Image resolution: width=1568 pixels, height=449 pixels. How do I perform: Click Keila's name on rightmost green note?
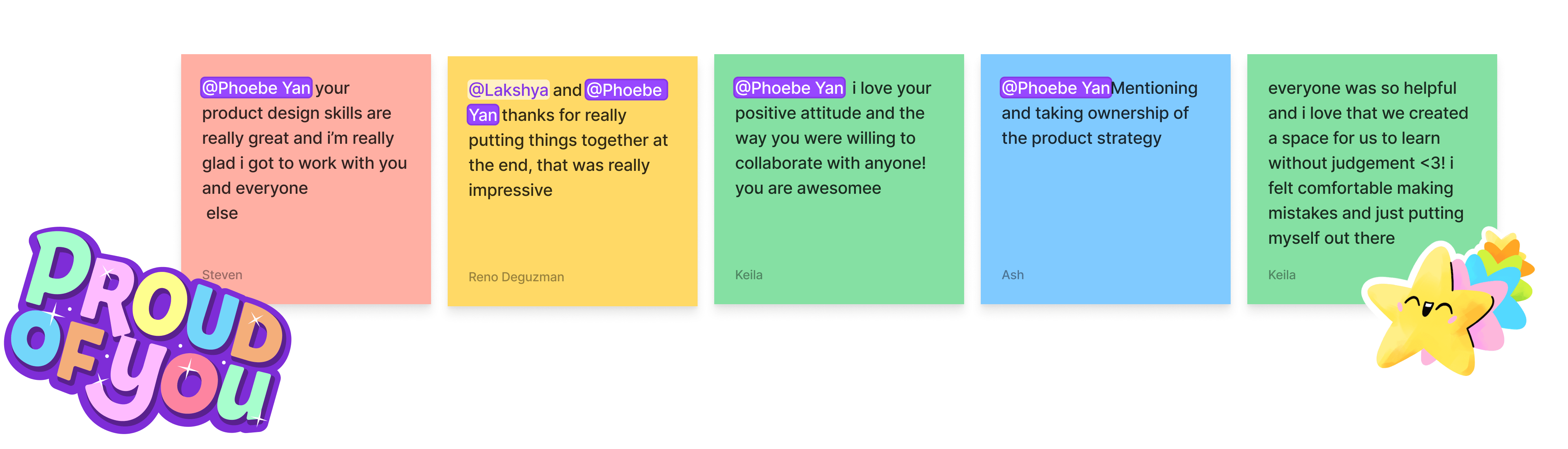pos(1282,275)
